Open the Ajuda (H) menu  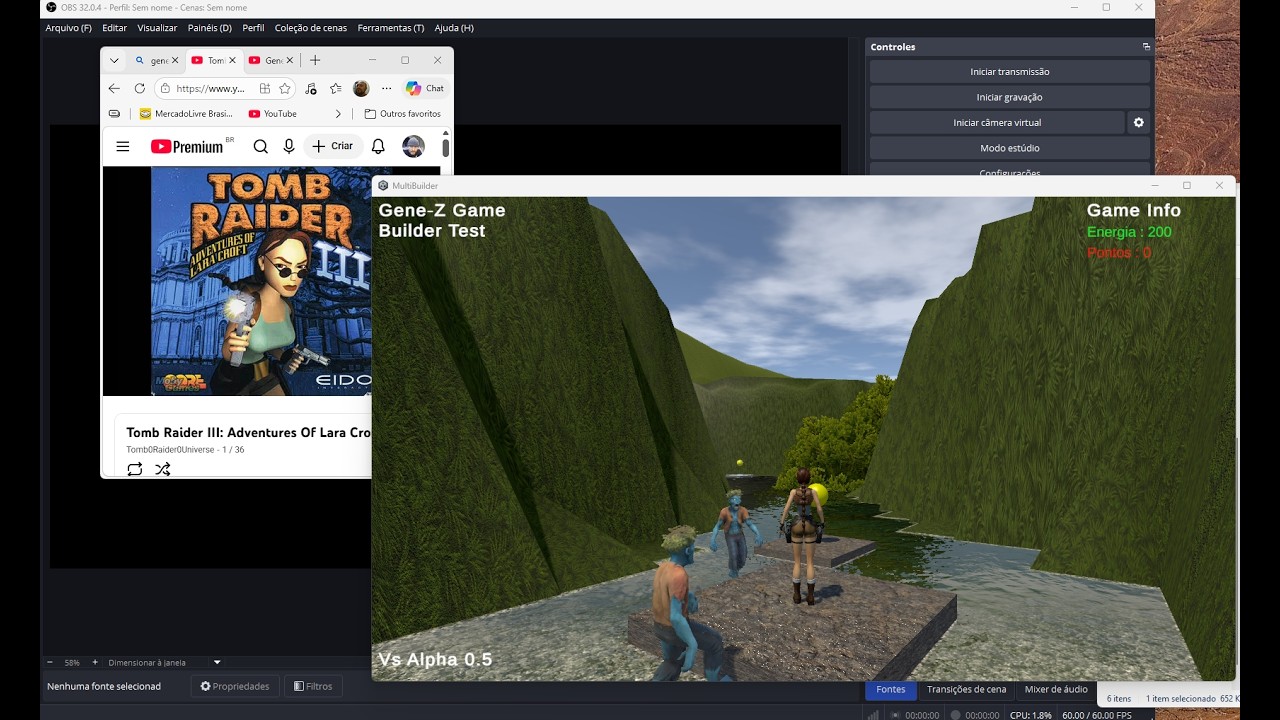pyautogui.click(x=454, y=28)
